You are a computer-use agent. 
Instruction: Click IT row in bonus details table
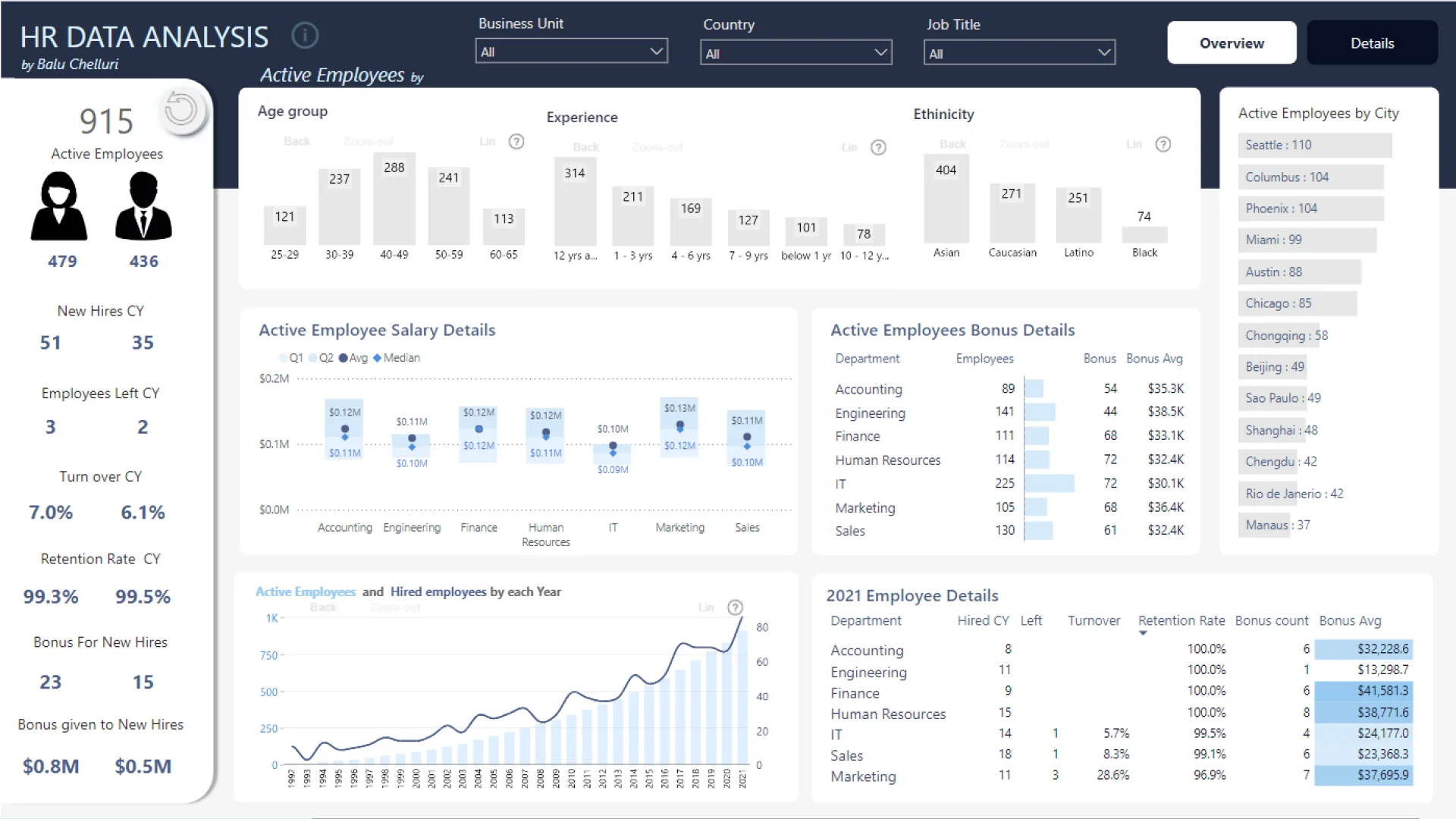[1009, 484]
